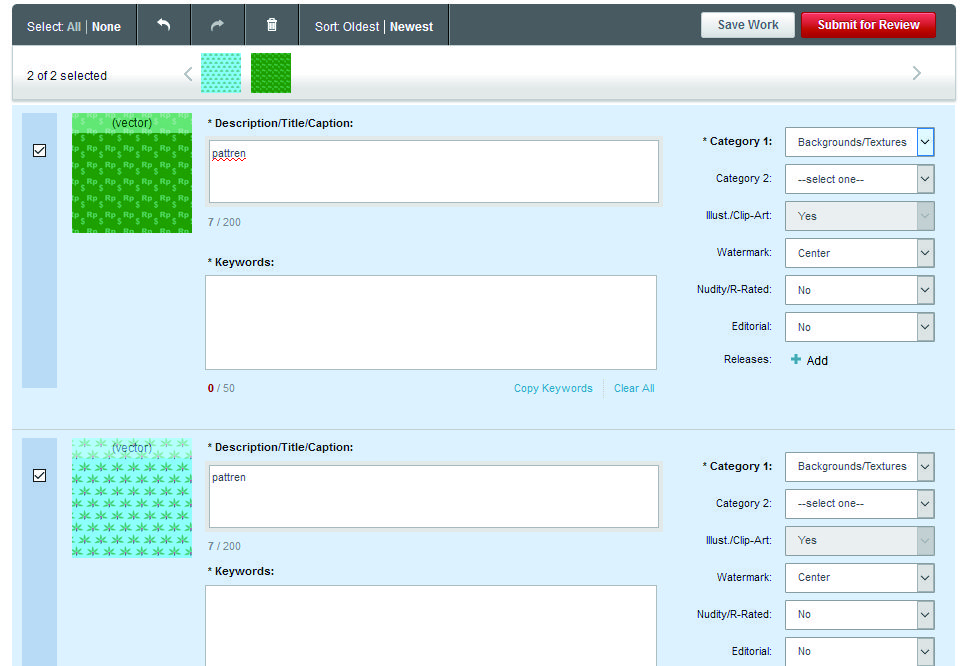Go to previous thumbnails with left chevron
Image resolution: width=970 pixels, height=666 pixels.
click(x=188, y=74)
